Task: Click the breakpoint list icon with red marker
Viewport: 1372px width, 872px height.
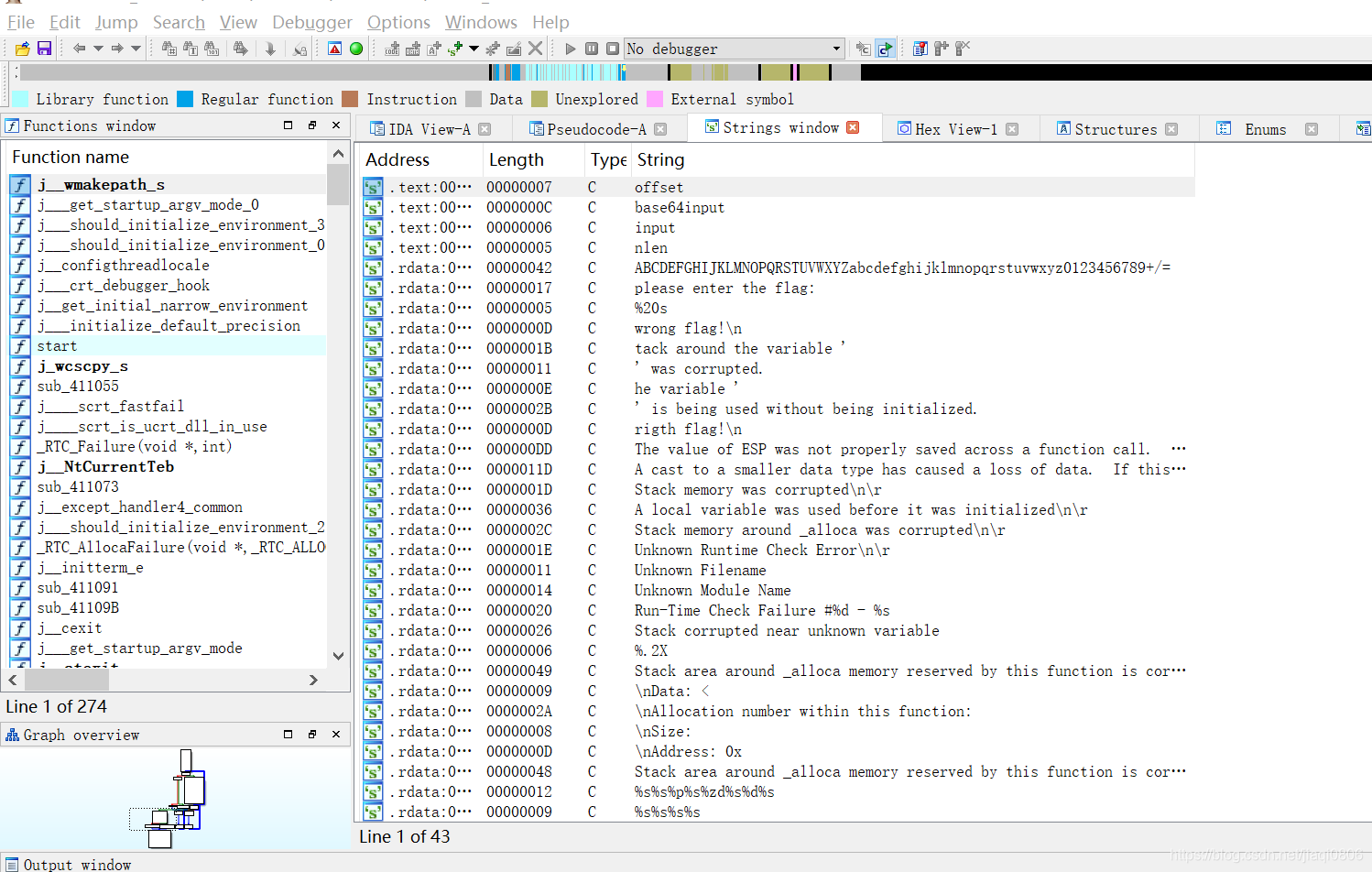Action: coord(920,49)
